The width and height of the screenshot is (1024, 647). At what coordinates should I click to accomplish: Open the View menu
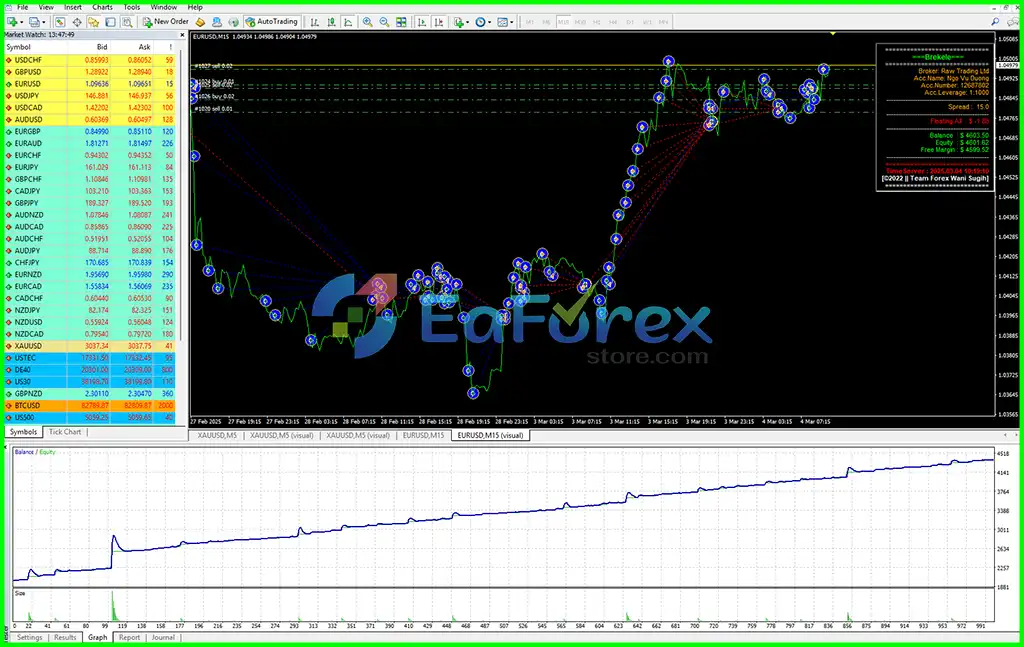(46, 7)
